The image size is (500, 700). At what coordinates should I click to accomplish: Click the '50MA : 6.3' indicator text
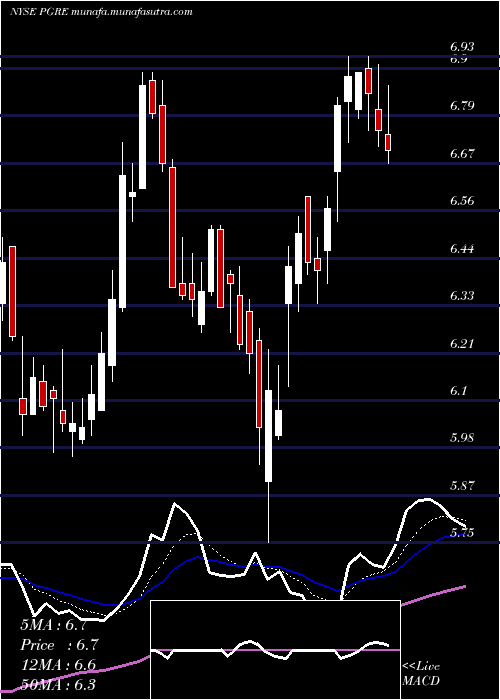57,685
